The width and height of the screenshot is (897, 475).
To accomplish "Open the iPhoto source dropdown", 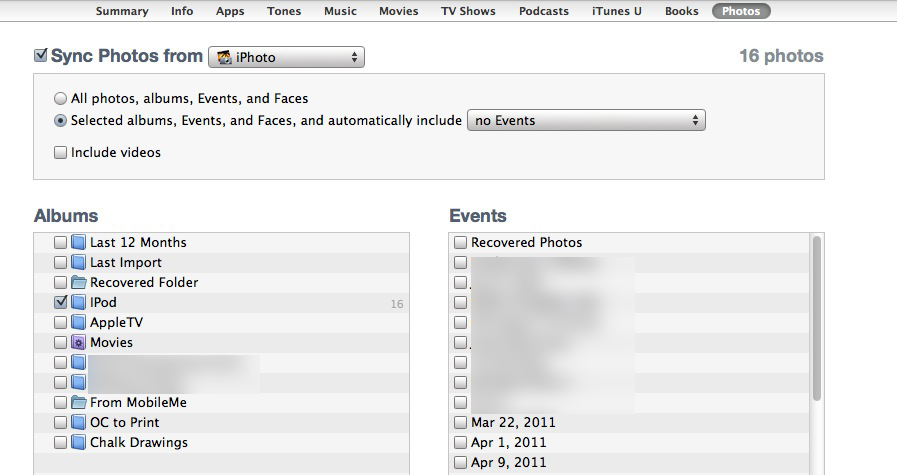I will (286, 57).
